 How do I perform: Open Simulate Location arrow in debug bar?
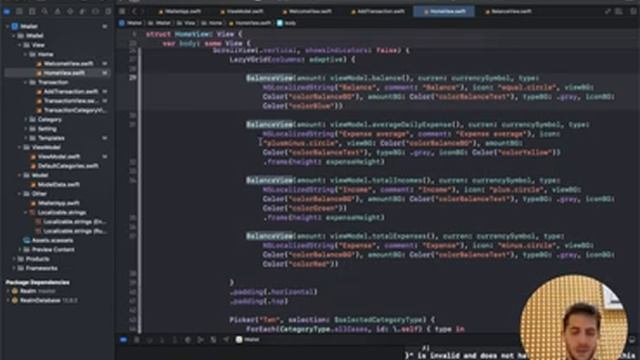pyautogui.click(x=226, y=340)
